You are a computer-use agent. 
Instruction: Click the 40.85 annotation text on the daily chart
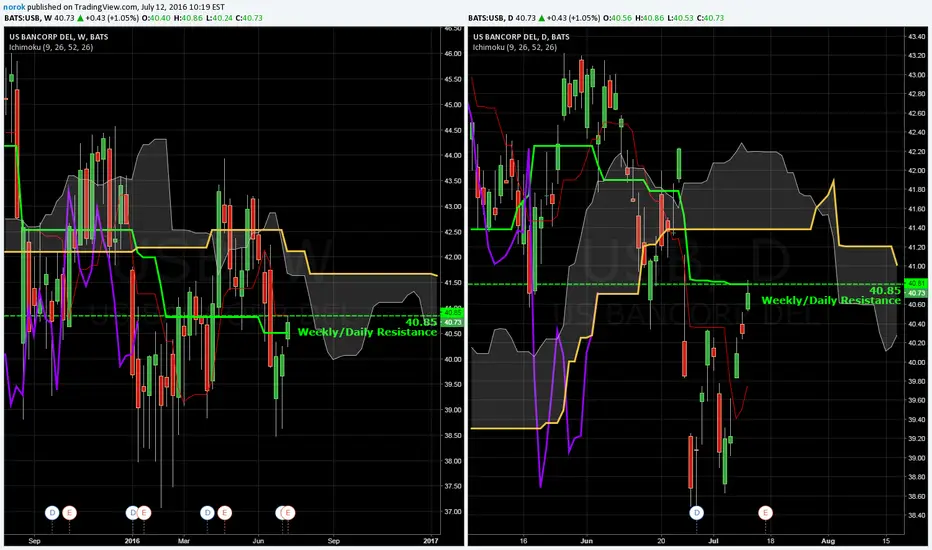tap(885, 291)
